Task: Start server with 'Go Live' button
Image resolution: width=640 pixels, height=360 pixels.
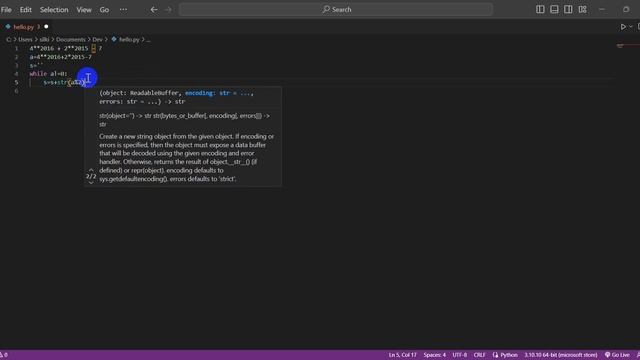Action: [617, 355]
